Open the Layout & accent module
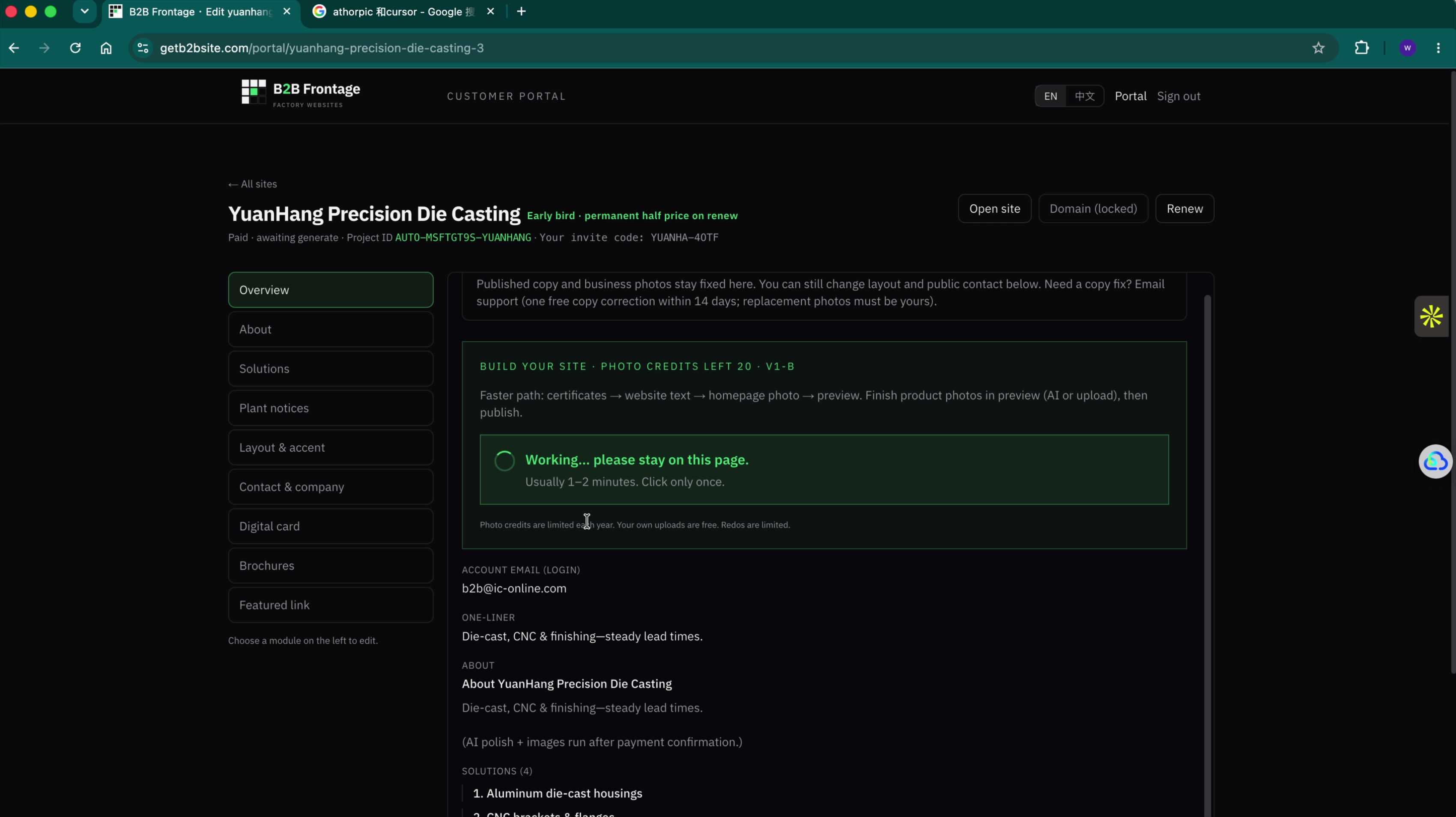Image resolution: width=1456 pixels, height=817 pixels. 331,447
